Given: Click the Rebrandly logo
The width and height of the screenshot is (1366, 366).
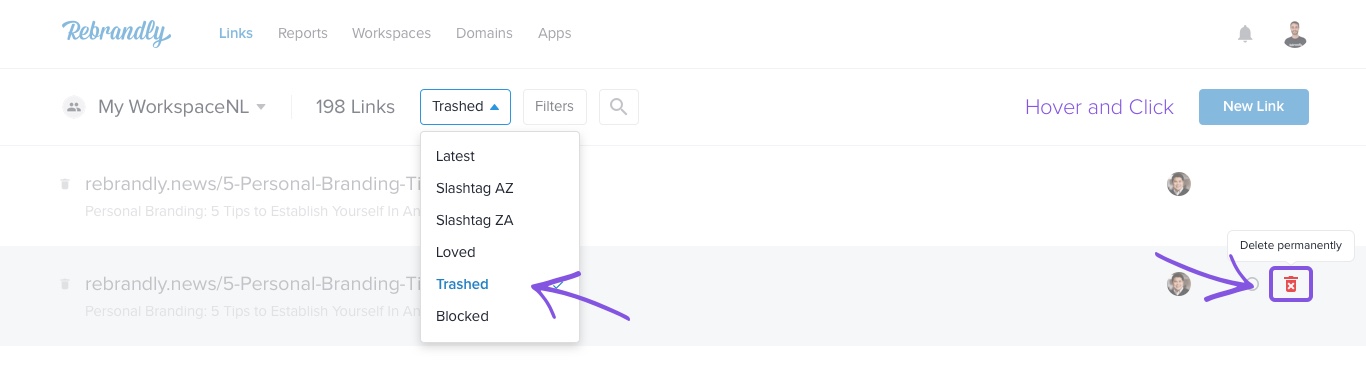Looking at the screenshot, I should pyautogui.click(x=116, y=33).
